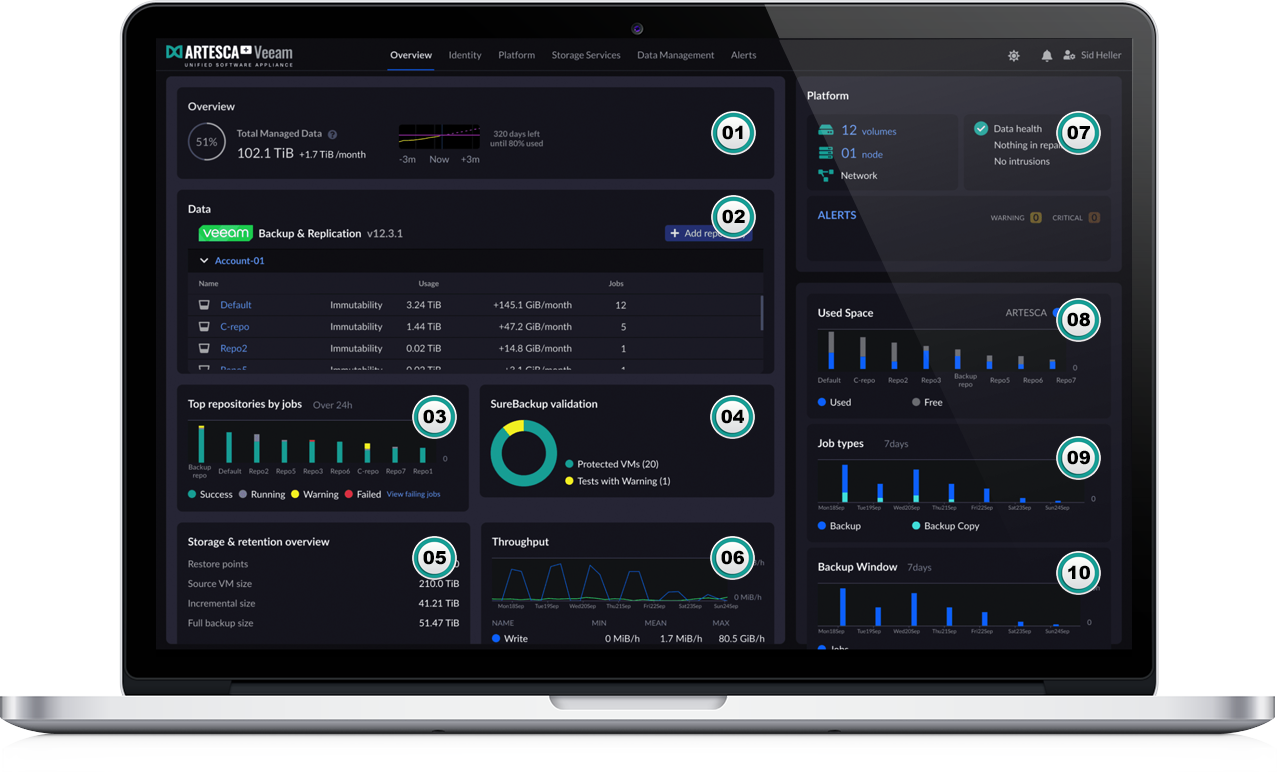Click '80.5 GiB/h' max write value
Image resolution: width=1277 pixels, height=772 pixels.
tap(741, 639)
